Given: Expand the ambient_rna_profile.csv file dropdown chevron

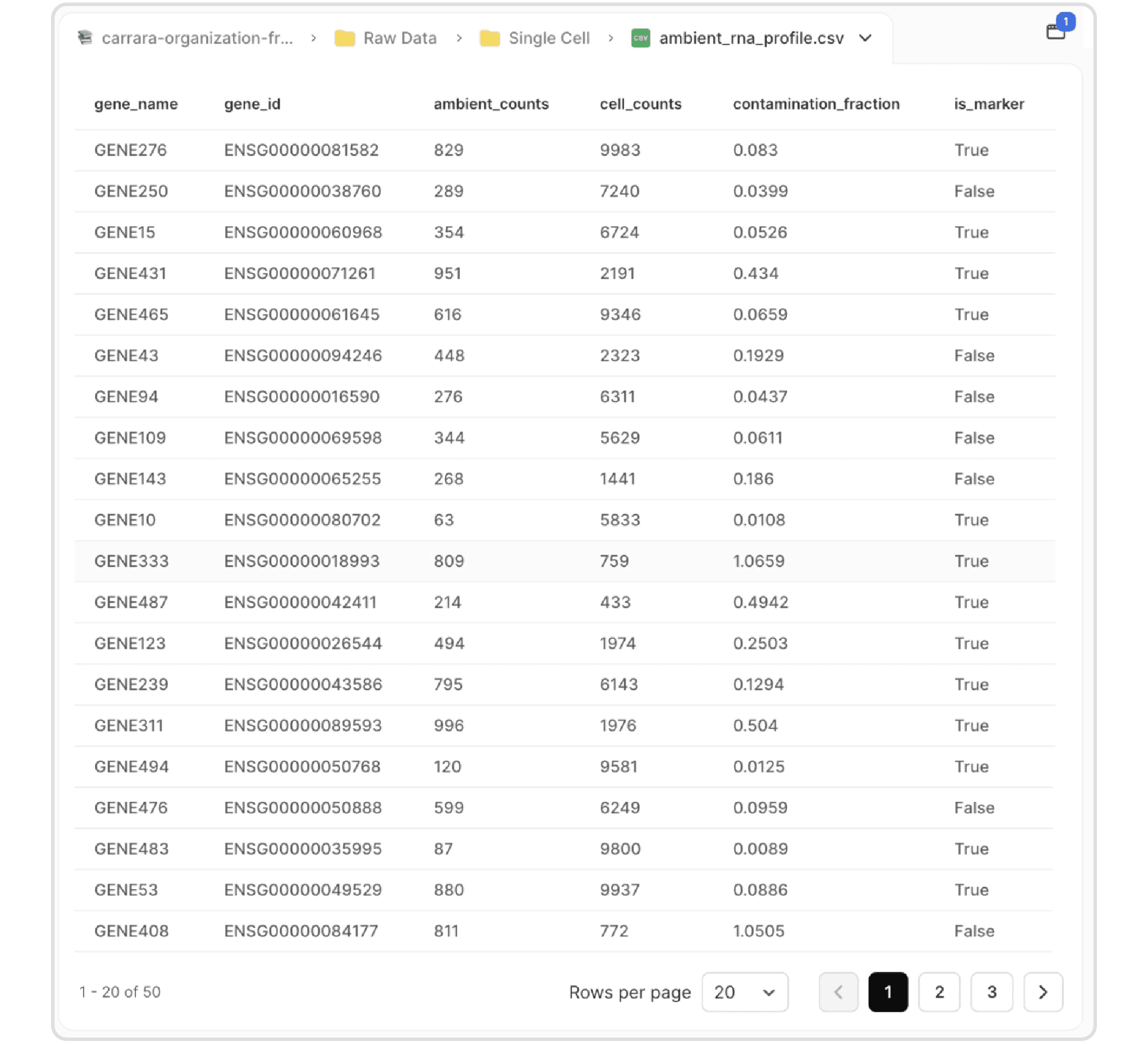Looking at the screenshot, I should click(x=865, y=38).
